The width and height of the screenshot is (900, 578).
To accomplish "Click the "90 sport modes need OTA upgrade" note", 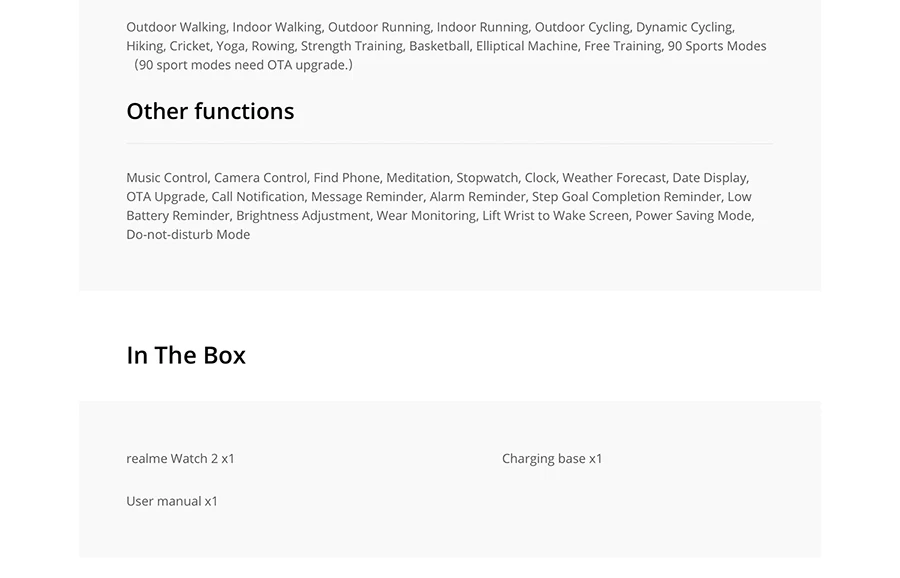I will [244, 65].
